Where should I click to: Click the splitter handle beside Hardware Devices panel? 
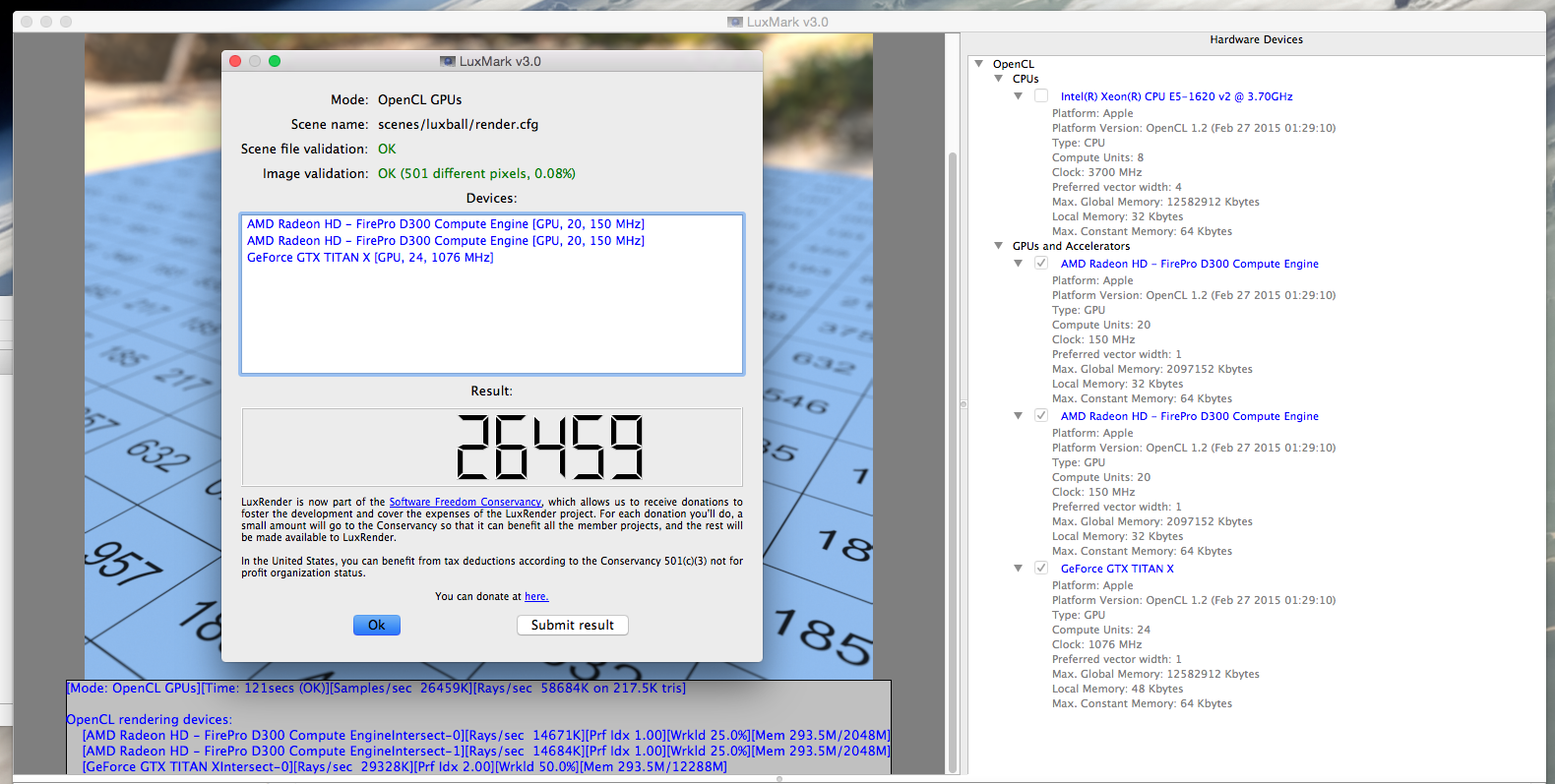click(964, 403)
